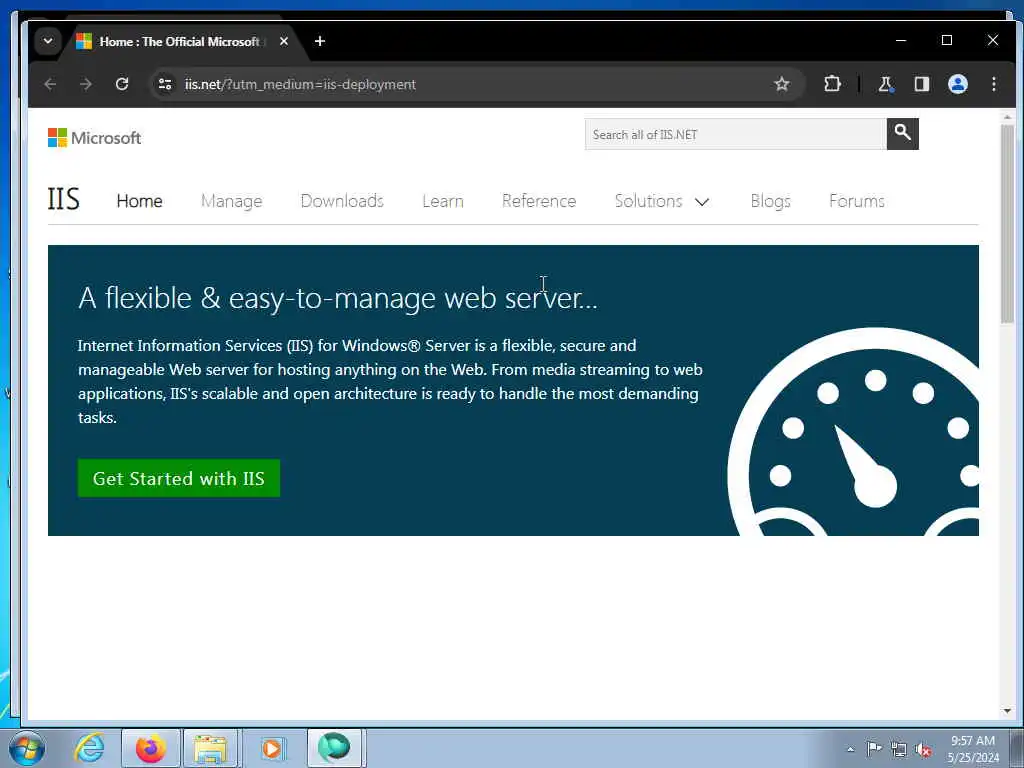The height and width of the screenshot is (768, 1024).
Task: Launch Firefox from the taskbar
Action: [150, 748]
